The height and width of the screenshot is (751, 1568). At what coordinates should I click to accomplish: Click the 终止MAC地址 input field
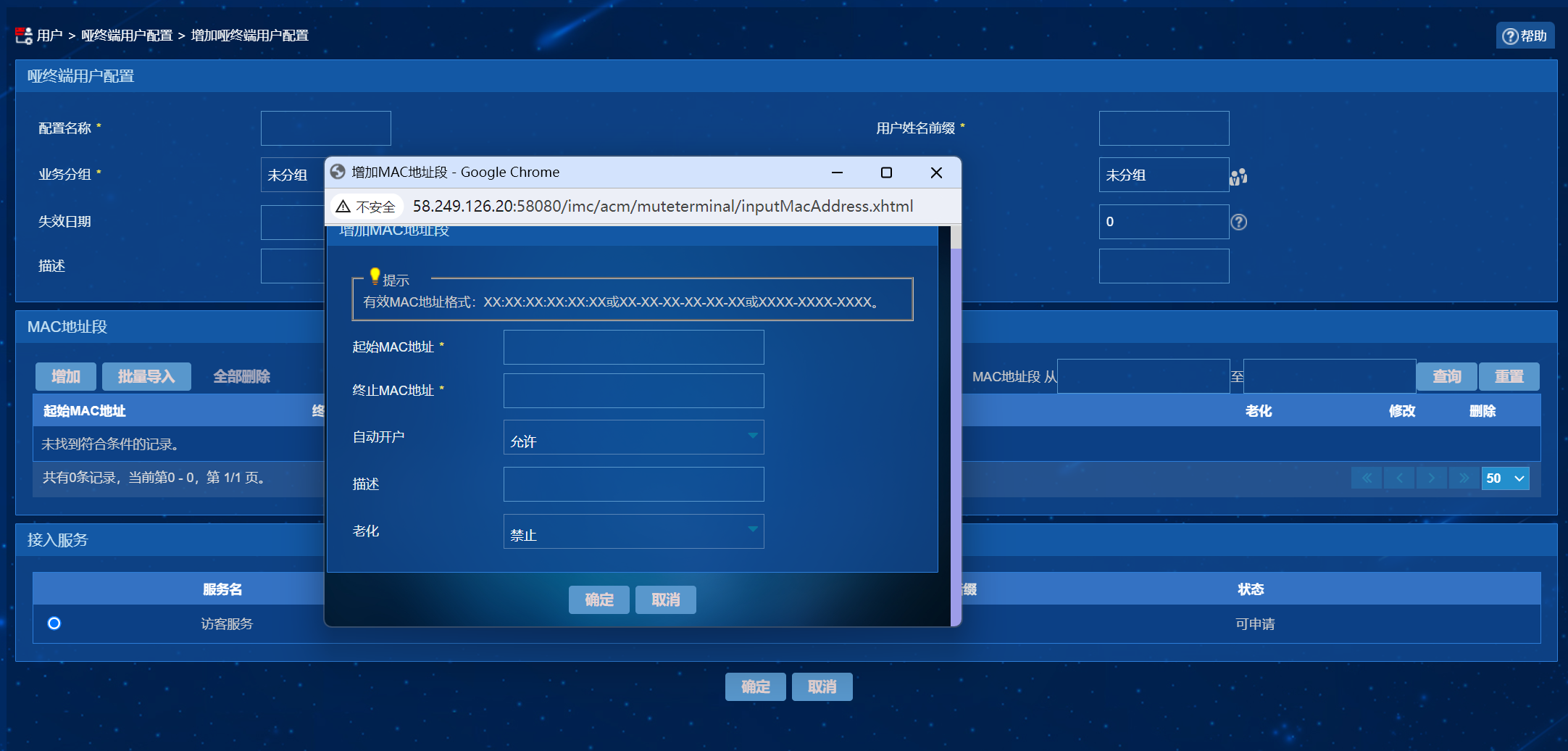[633, 391]
